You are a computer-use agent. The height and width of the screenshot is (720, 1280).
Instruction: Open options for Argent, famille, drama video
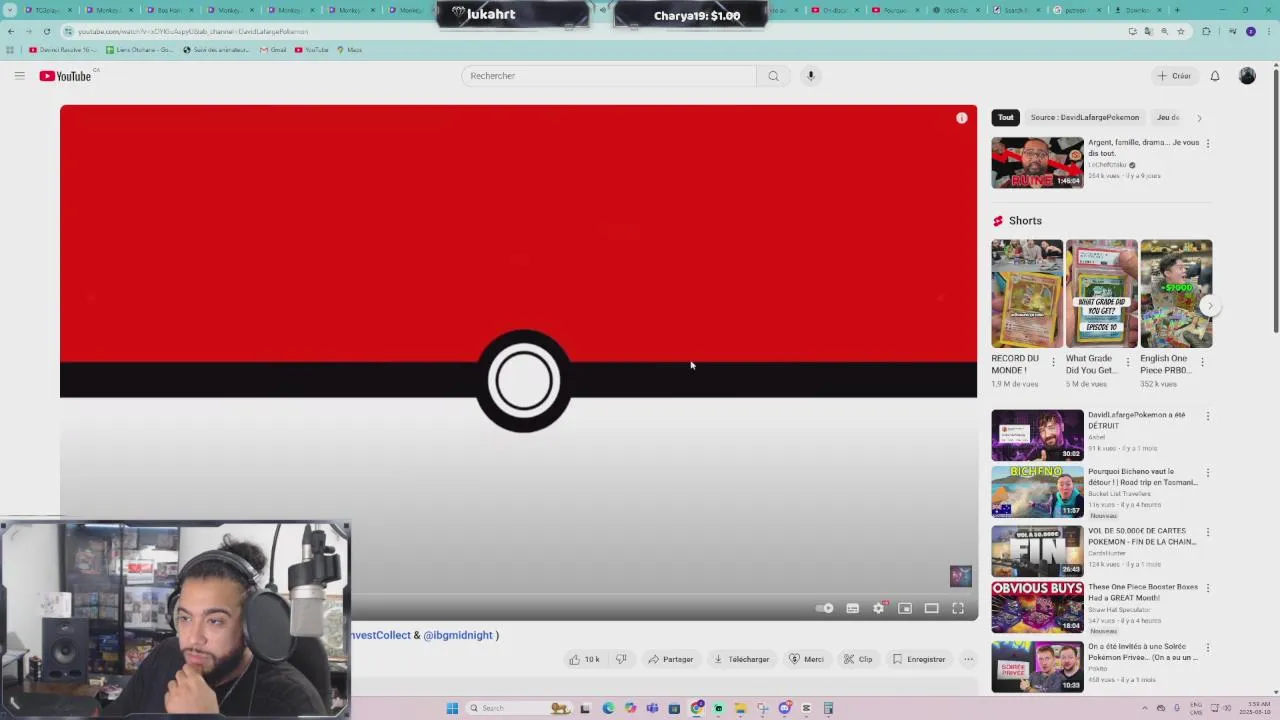click(x=1207, y=144)
